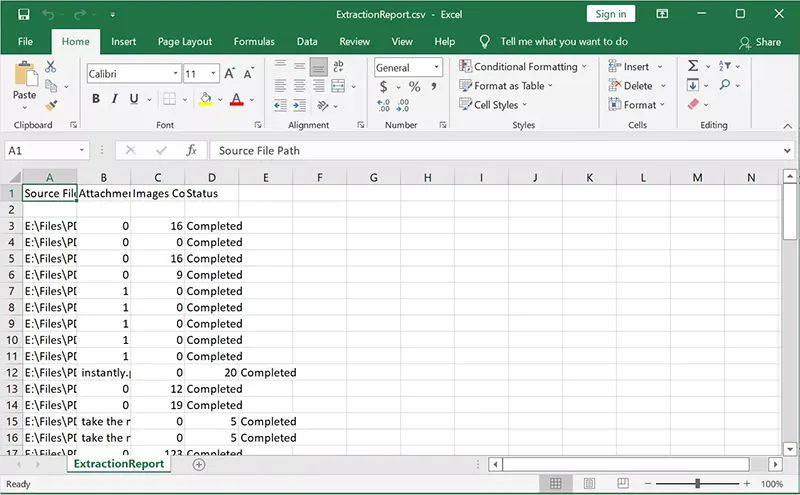Expand the formula bar chevron
This screenshot has width=800, height=495.
pos(787,151)
